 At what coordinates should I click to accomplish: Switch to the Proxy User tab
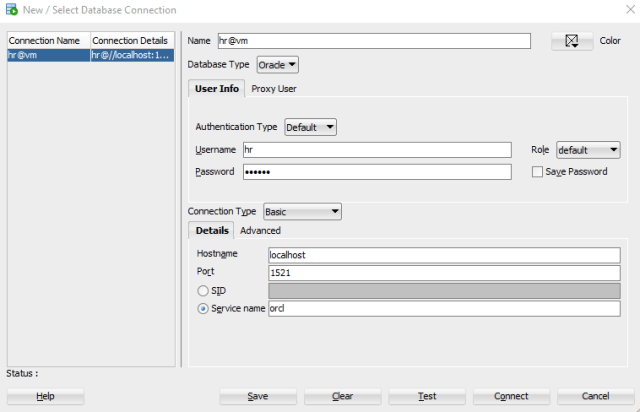pyautogui.click(x=273, y=89)
